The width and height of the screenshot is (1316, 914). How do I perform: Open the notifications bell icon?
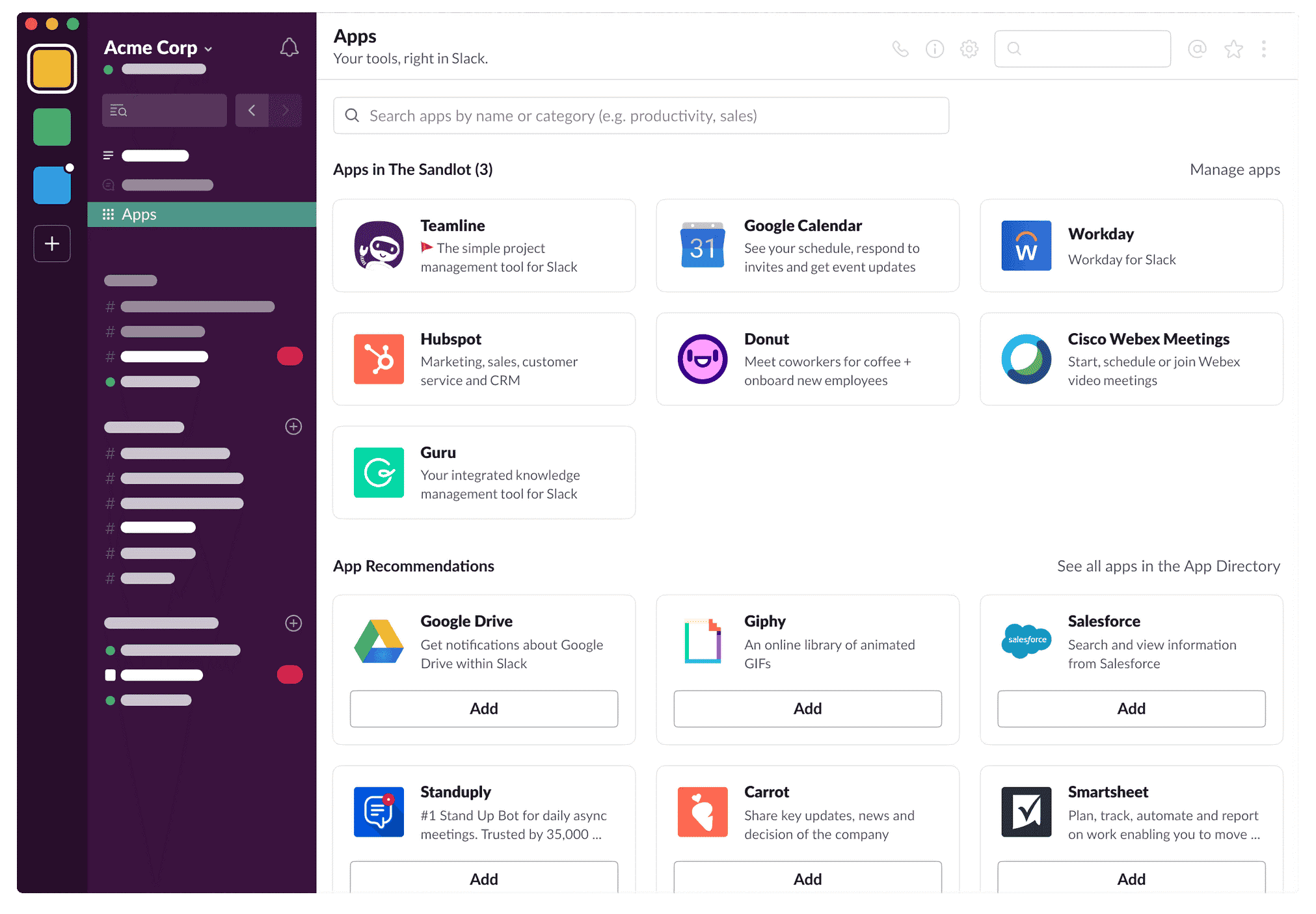(x=289, y=47)
